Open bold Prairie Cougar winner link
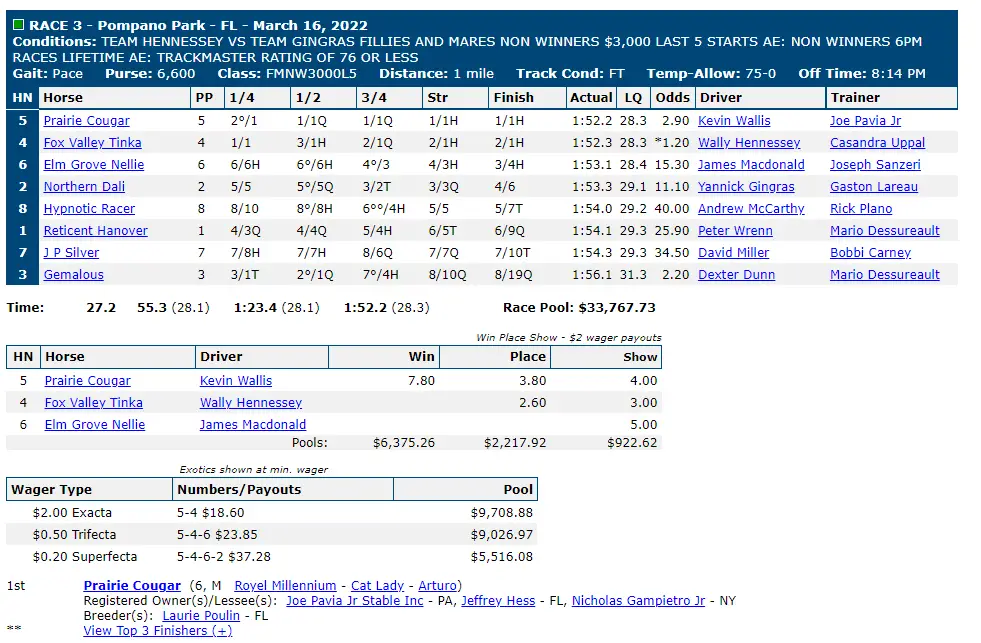 point(132,585)
